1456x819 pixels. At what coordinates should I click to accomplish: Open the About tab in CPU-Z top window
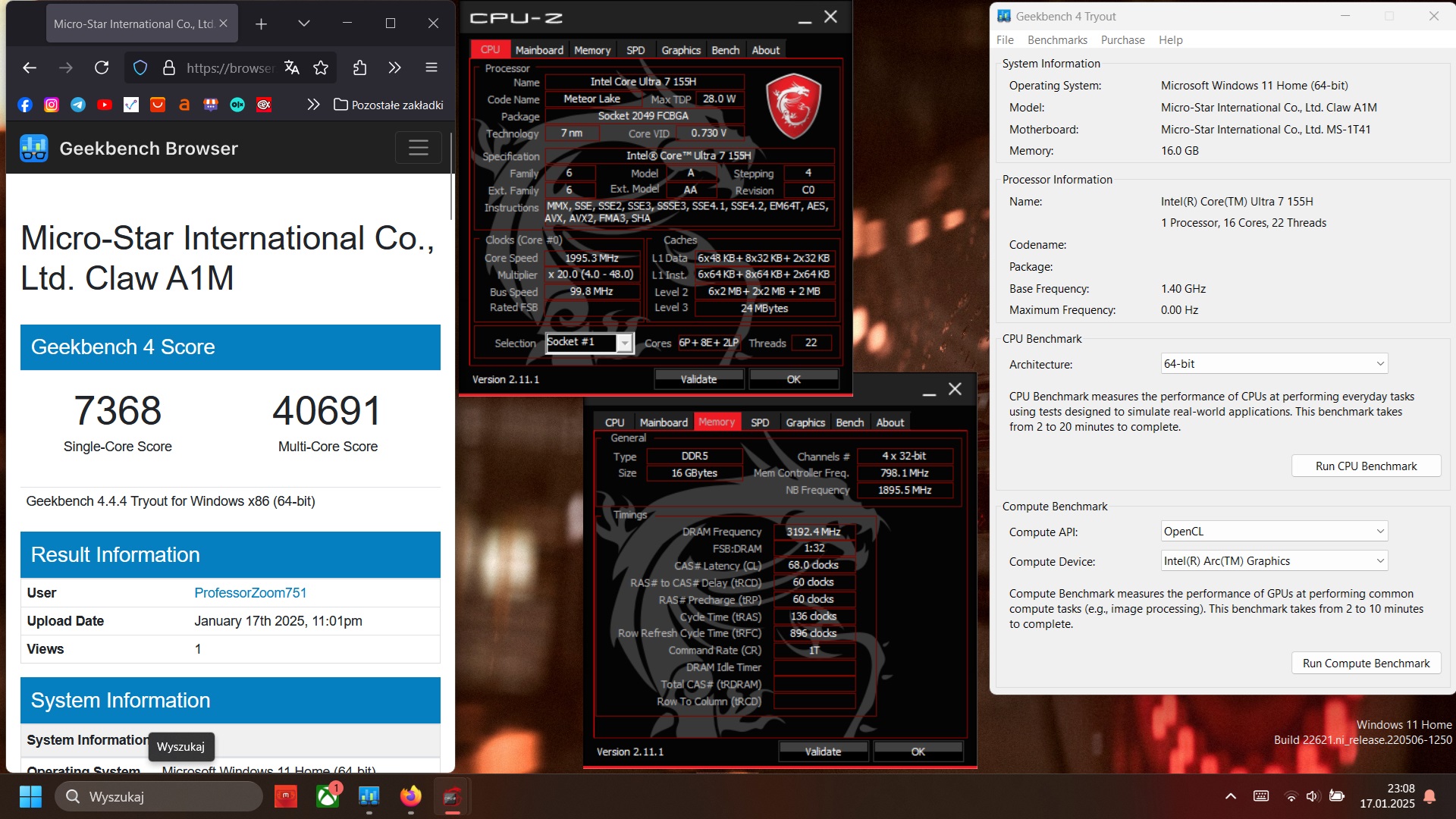[x=766, y=50]
